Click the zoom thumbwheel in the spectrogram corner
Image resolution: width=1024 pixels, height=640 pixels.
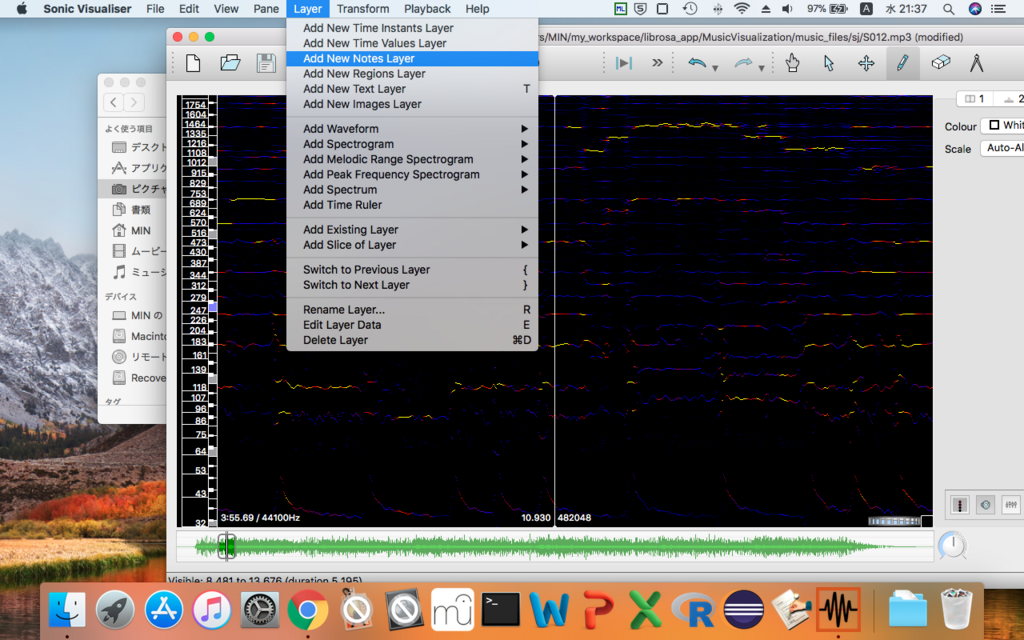click(x=894, y=521)
